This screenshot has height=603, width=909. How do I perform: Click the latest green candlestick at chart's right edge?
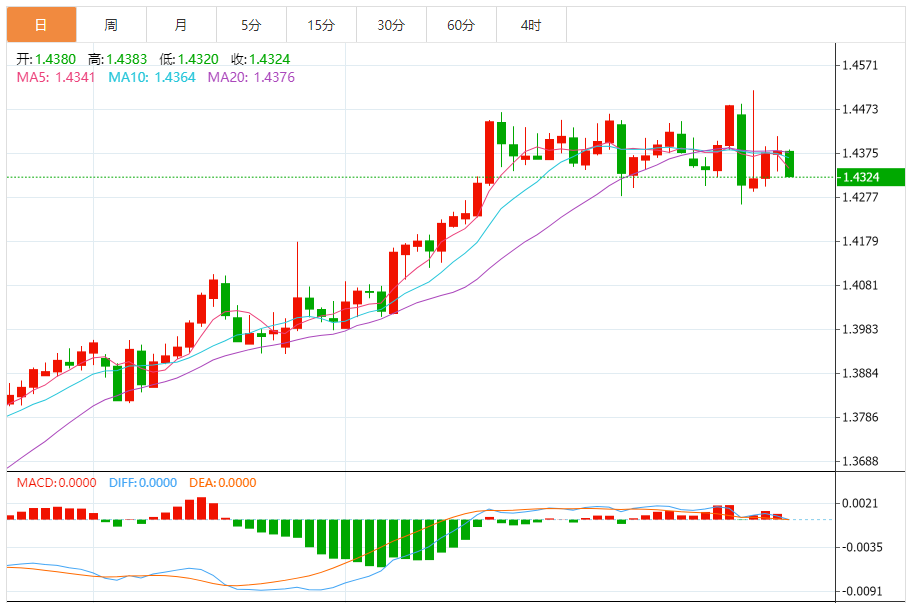(790, 164)
